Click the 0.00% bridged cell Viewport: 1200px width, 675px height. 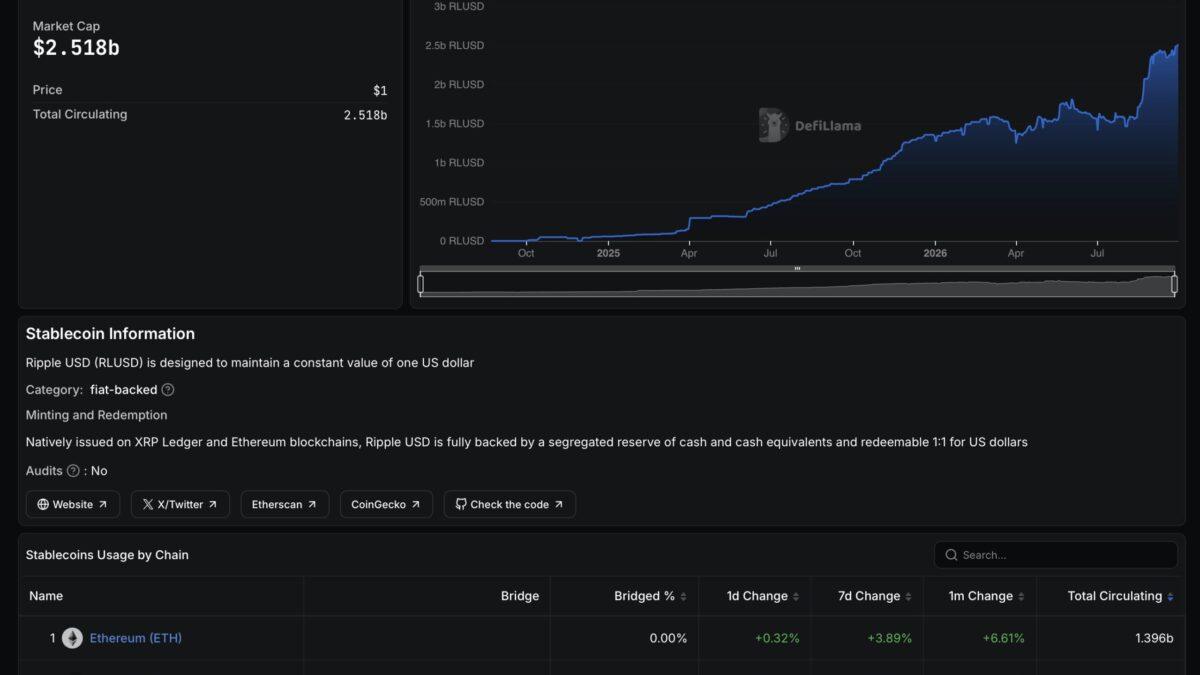point(667,638)
